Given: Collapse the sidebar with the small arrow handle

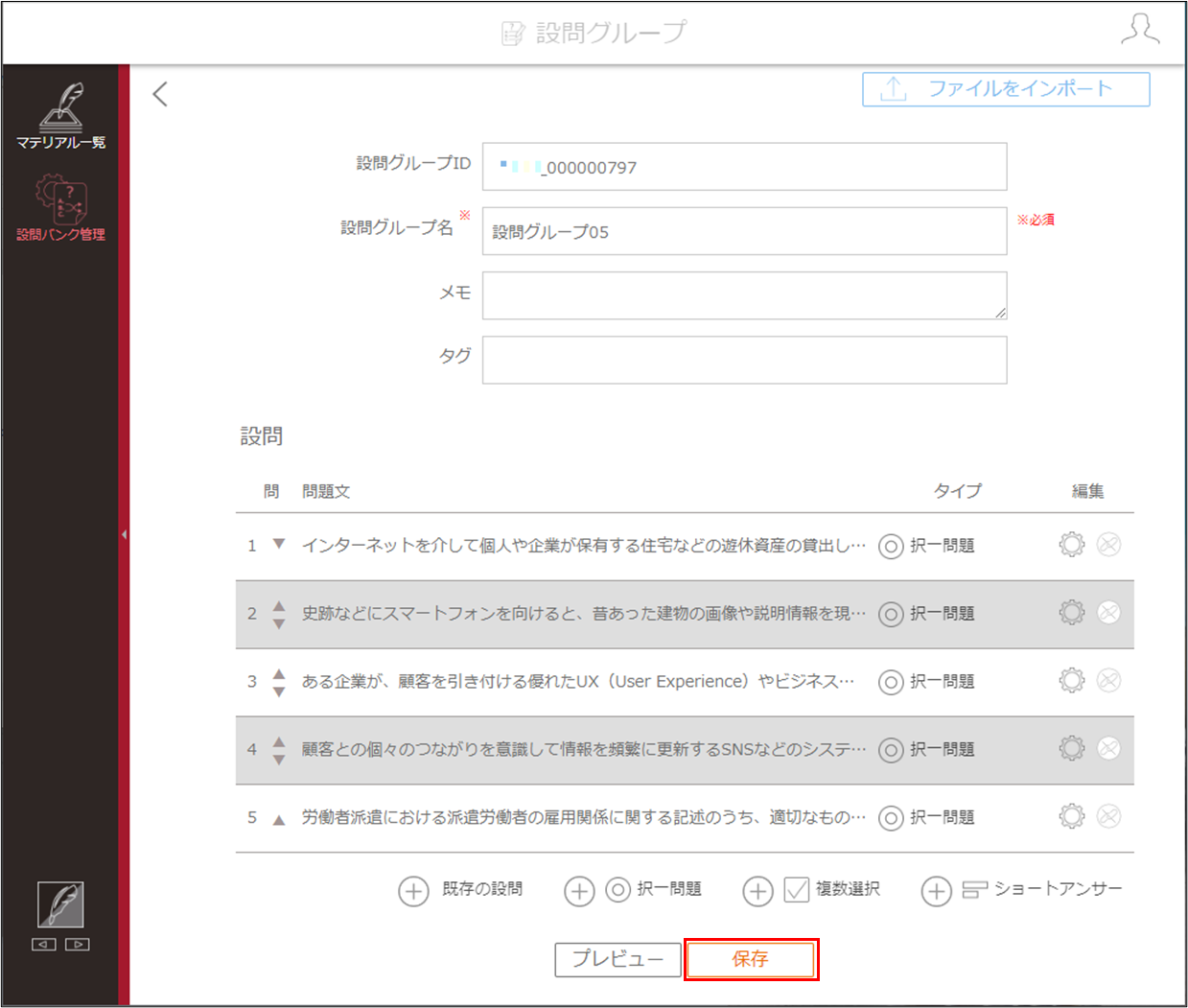Looking at the screenshot, I should point(124,534).
